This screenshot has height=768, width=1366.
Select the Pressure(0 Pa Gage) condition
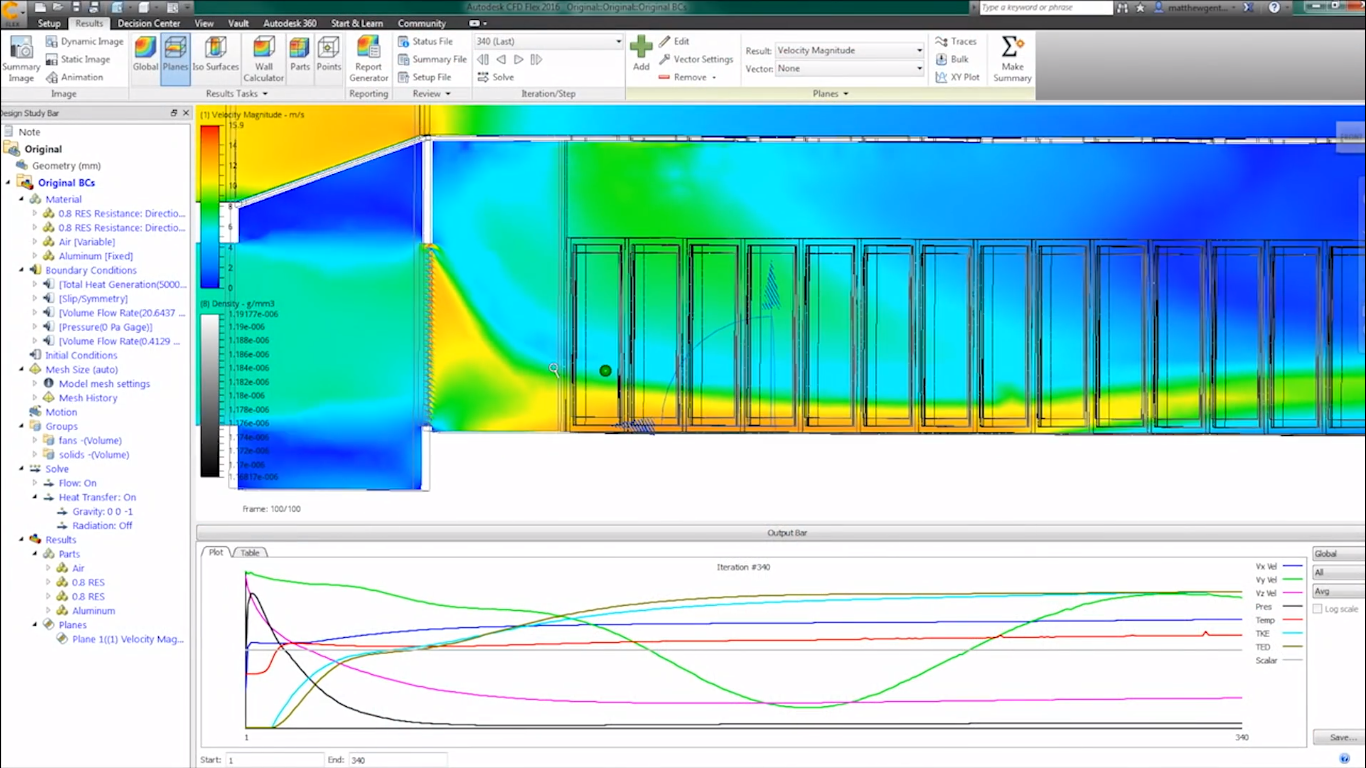pos(105,327)
